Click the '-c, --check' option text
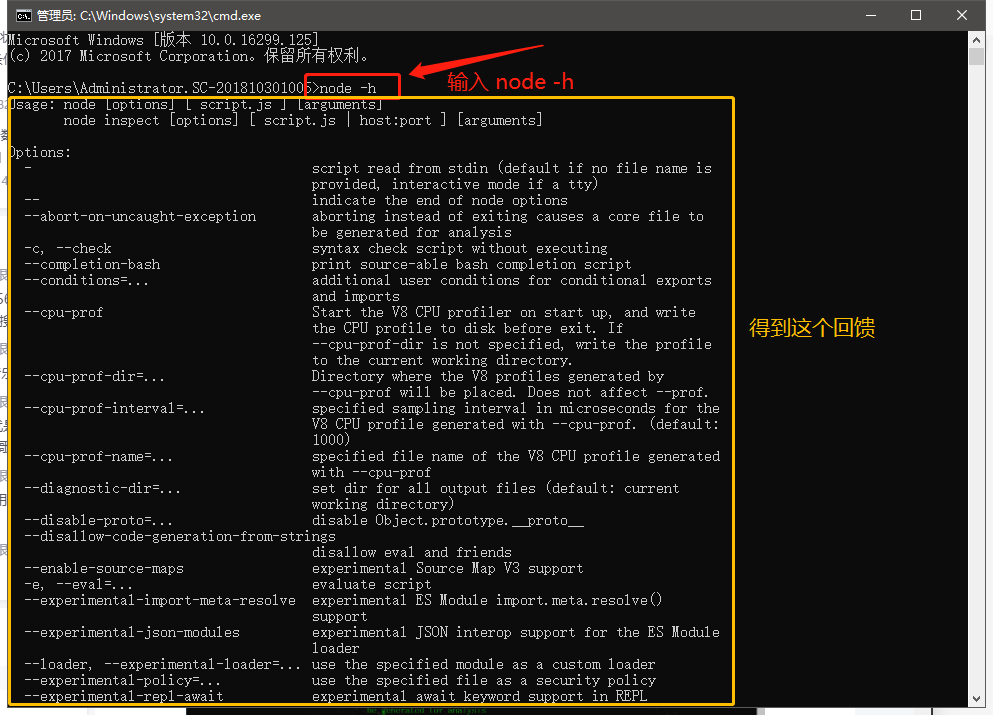The image size is (993, 715). [68, 249]
